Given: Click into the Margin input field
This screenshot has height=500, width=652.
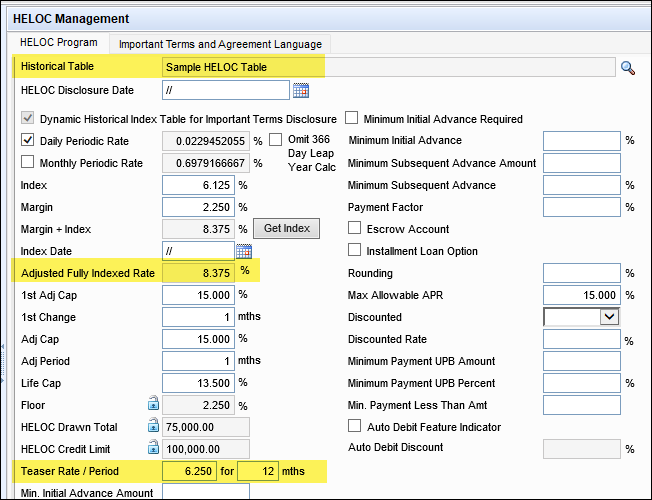Looking at the screenshot, I should (x=198, y=207).
